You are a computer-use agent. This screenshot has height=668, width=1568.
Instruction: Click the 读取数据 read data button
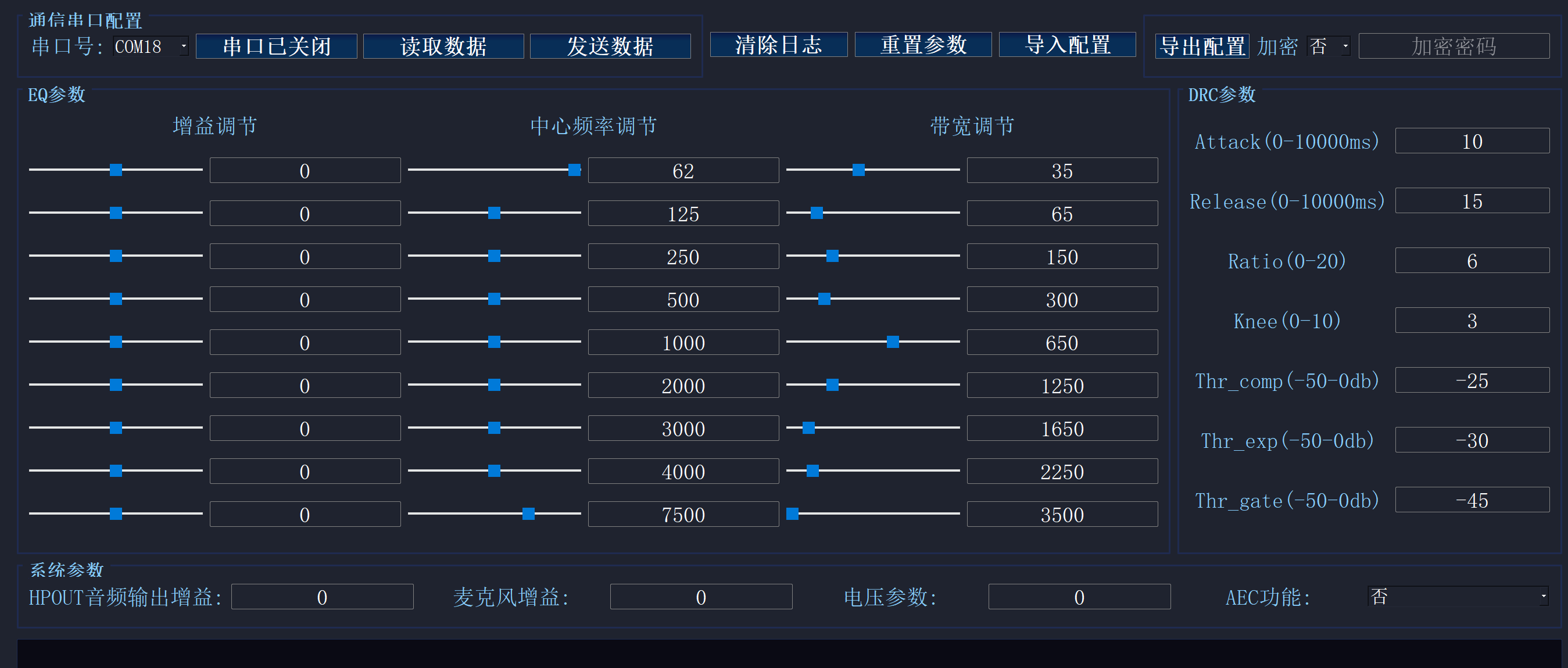point(442,46)
